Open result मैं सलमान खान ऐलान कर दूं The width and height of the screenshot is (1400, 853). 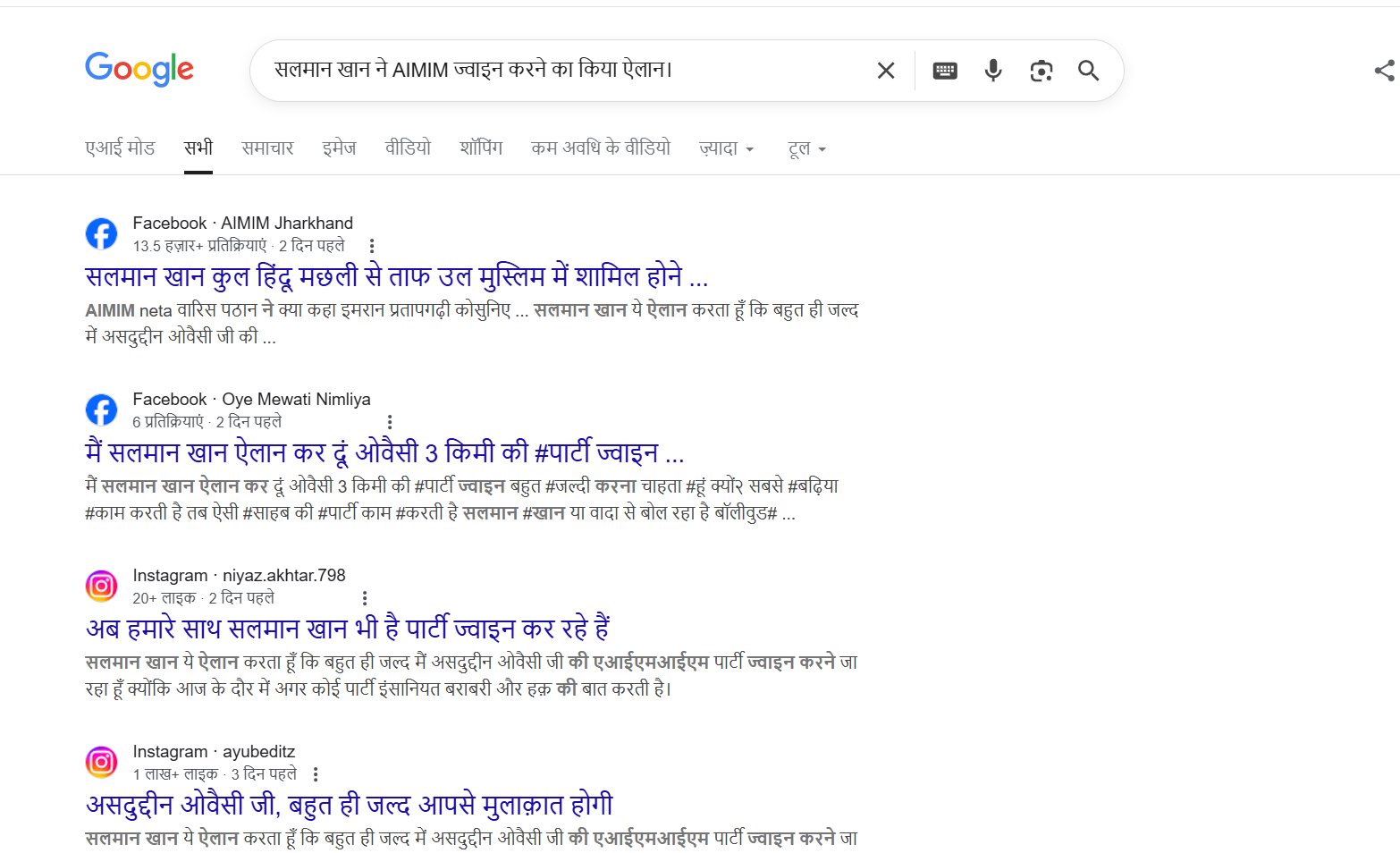coord(384,452)
